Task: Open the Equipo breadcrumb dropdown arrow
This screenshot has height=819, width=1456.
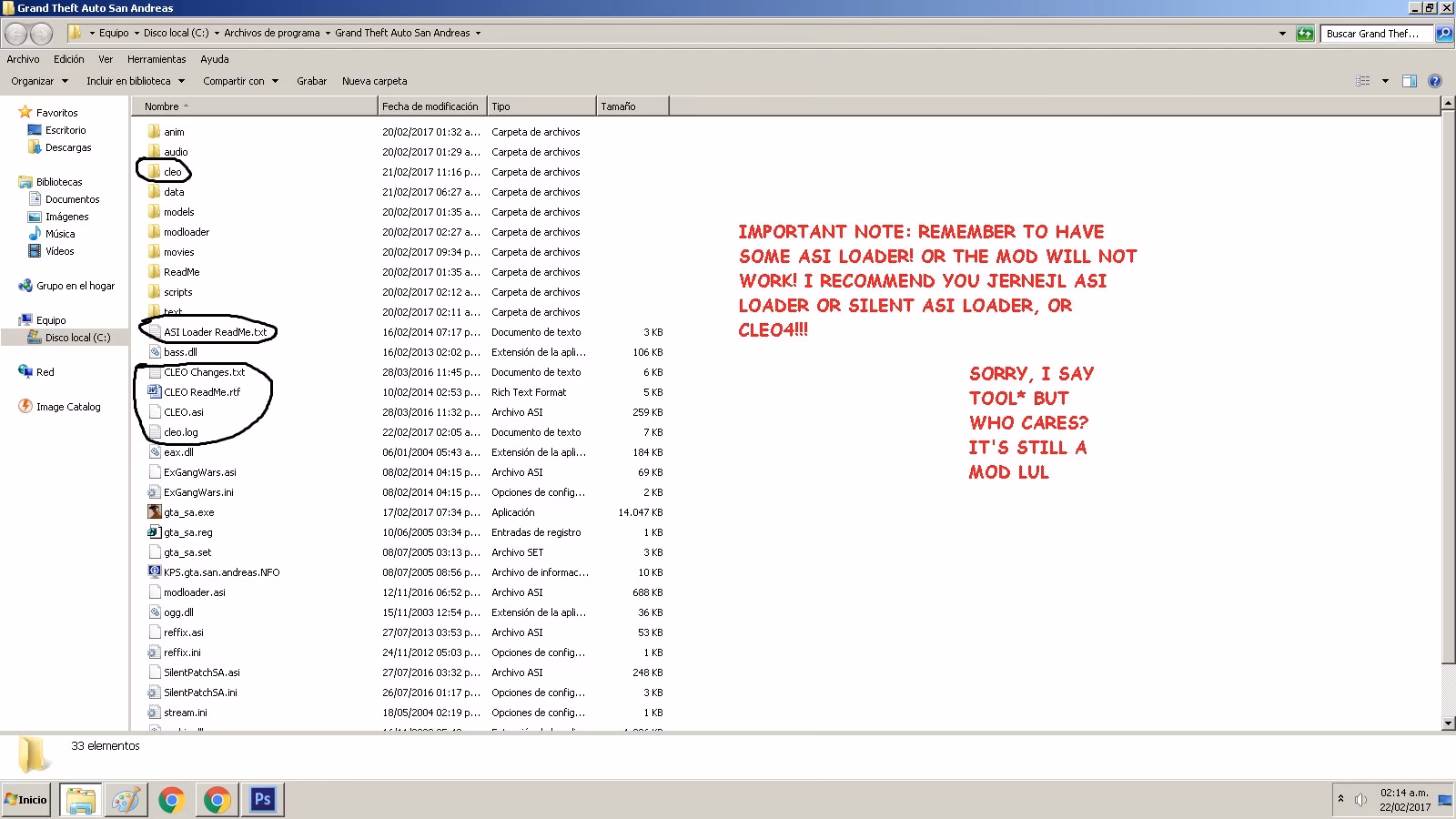Action: [x=136, y=34]
